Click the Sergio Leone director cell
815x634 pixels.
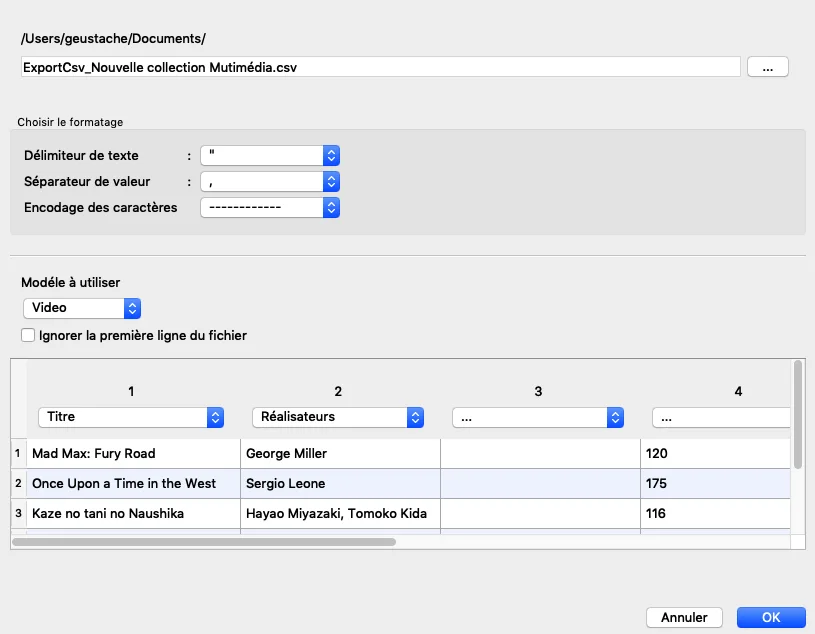tap(340, 483)
